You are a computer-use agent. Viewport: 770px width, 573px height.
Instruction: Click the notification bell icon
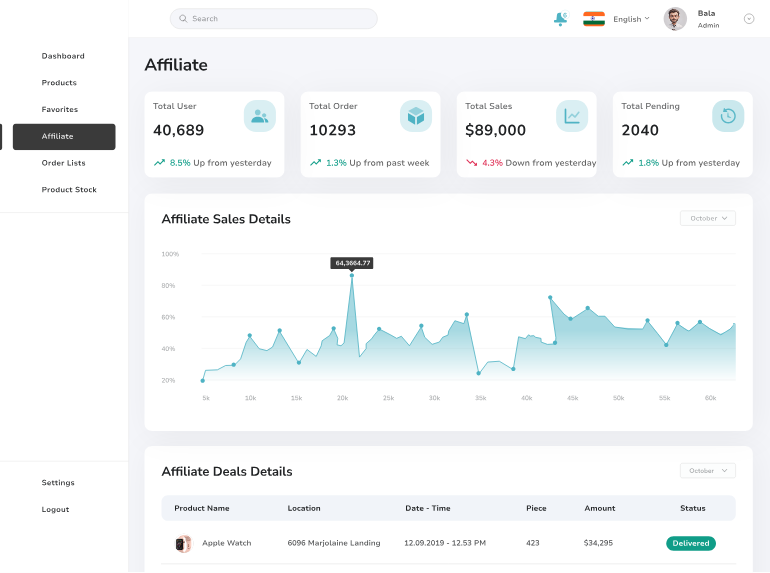[560, 19]
